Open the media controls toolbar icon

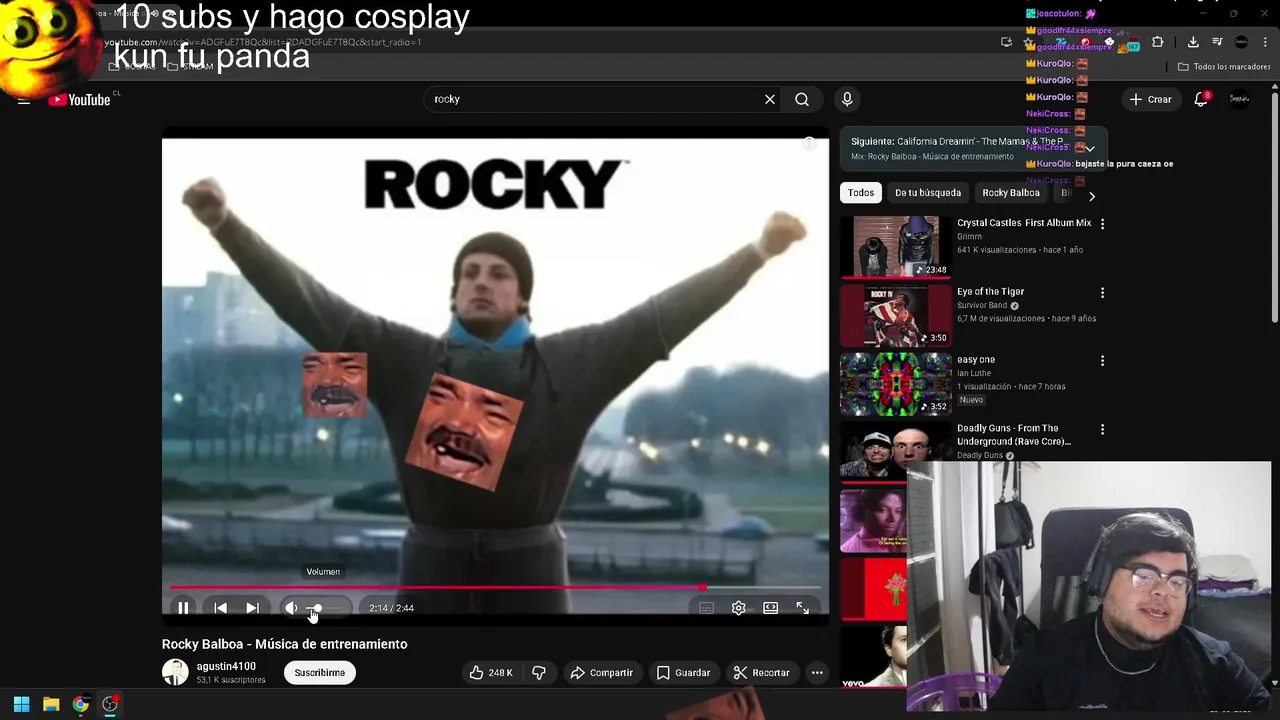click(x=1217, y=42)
